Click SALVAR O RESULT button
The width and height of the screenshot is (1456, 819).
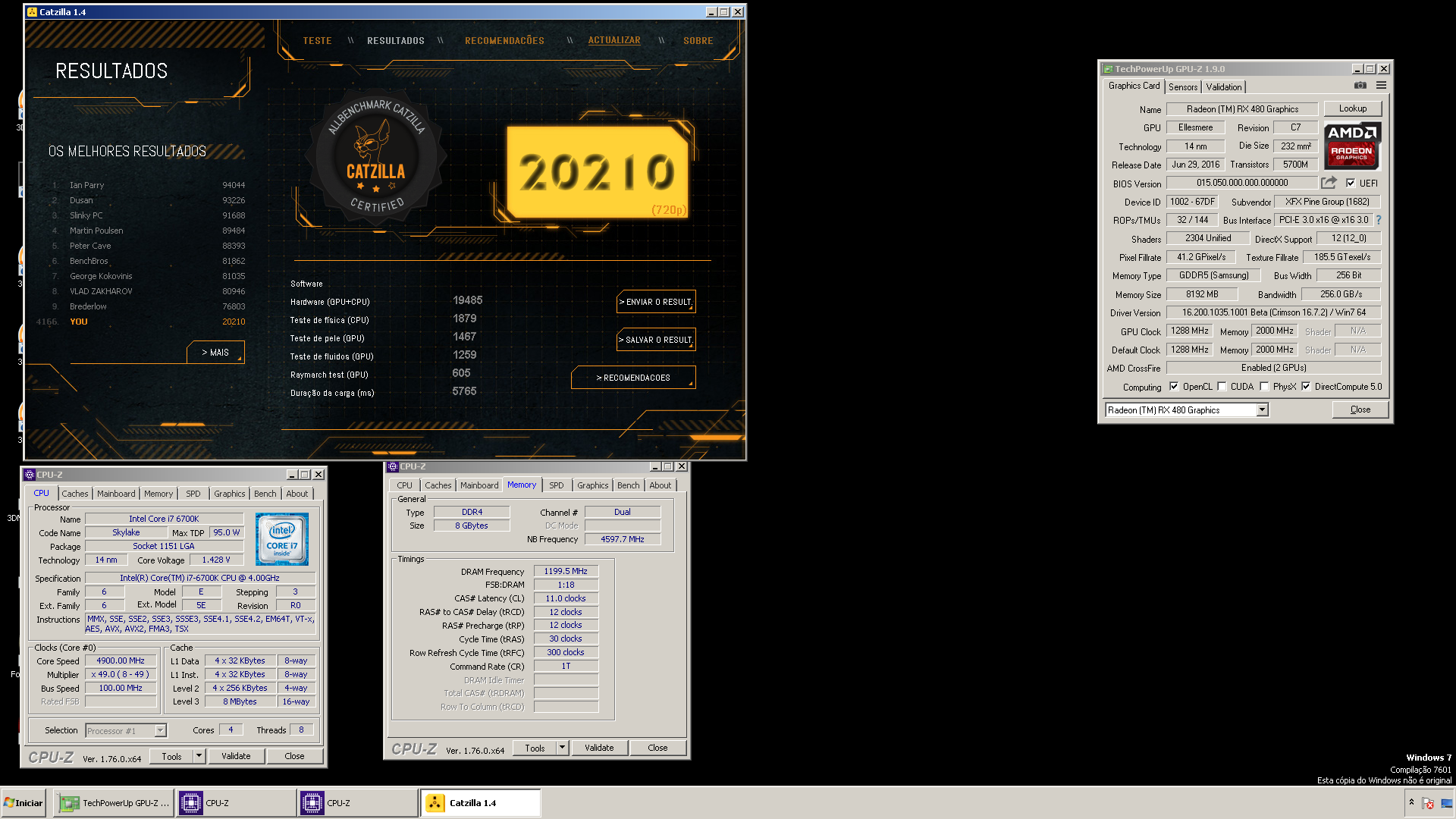click(656, 340)
